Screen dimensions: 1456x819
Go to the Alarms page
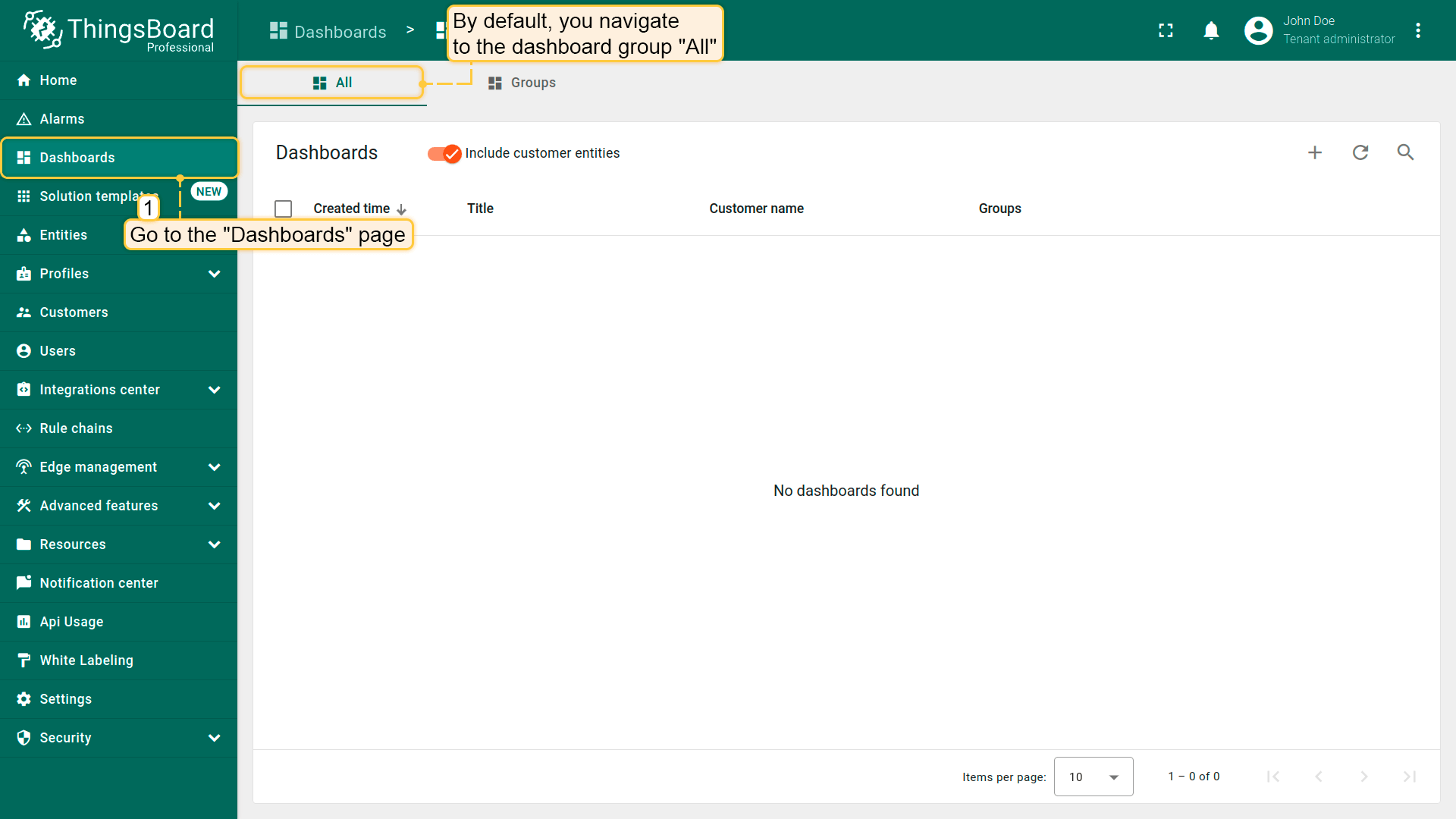(62, 119)
